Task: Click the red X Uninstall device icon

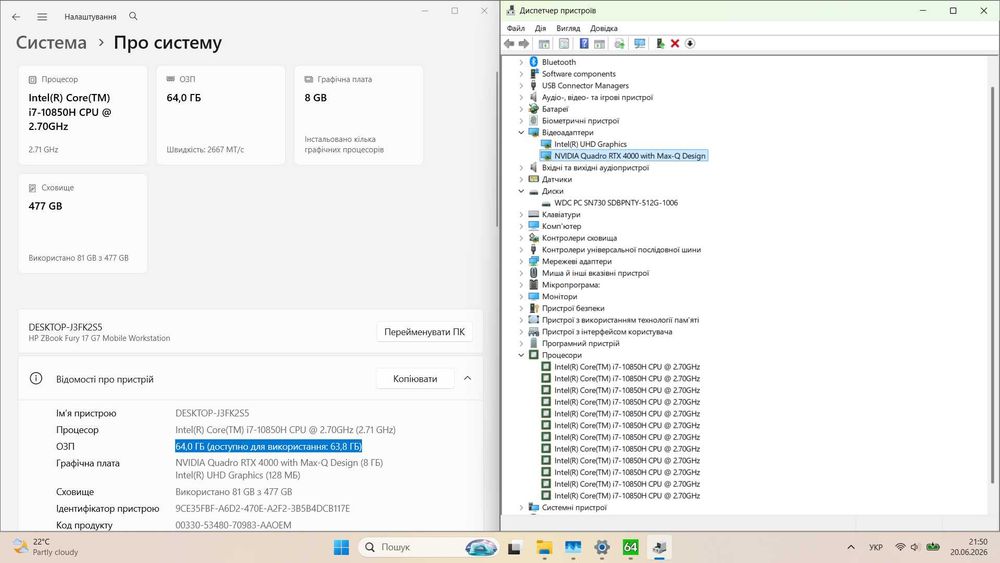Action: (x=675, y=43)
